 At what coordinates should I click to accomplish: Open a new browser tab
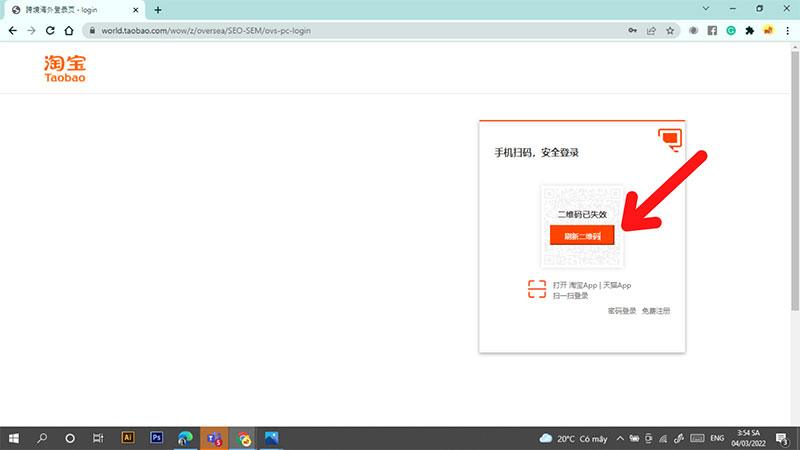tap(158, 10)
